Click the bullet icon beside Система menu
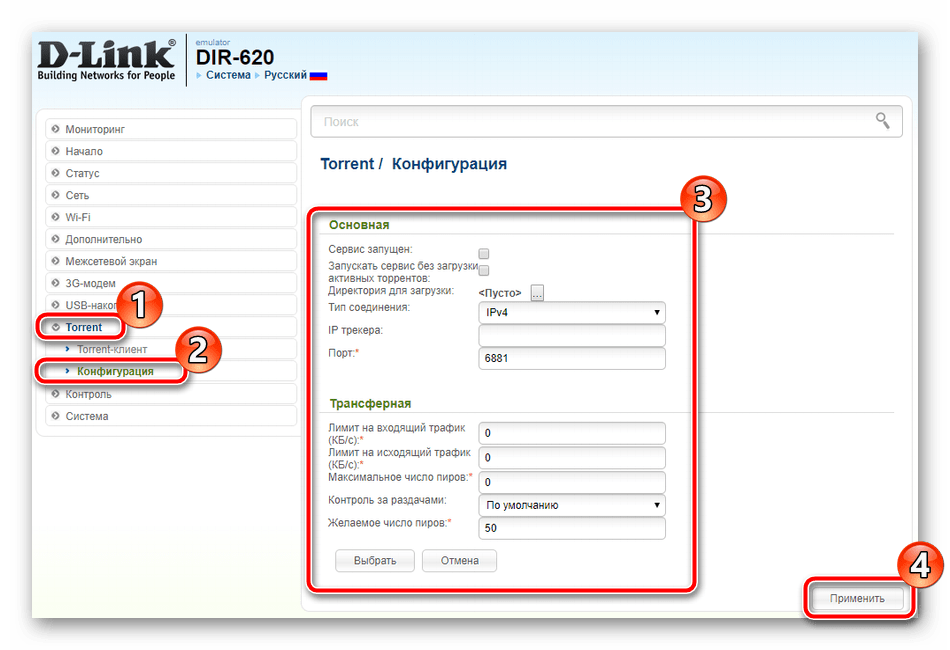The image size is (950, 650). pyautogui.click(x=56, y=416)
